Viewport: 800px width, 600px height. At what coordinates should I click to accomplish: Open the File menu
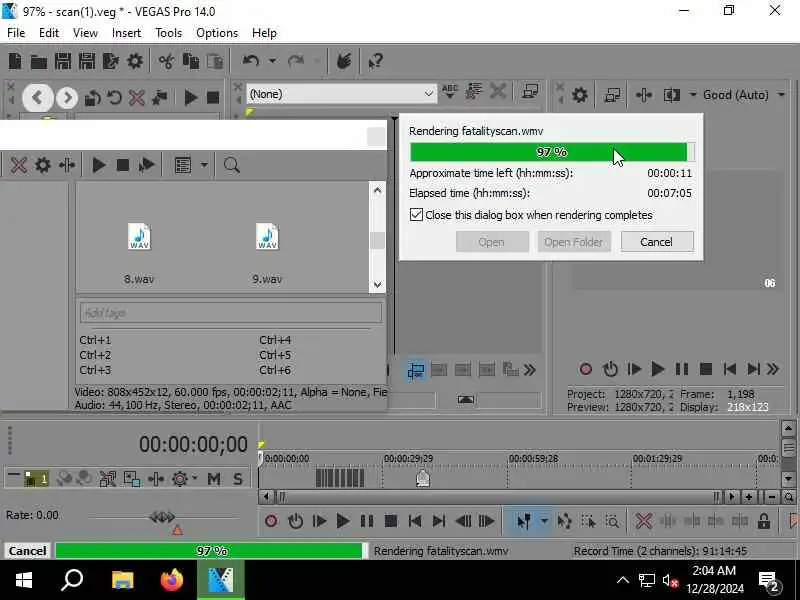click(16, 33)
